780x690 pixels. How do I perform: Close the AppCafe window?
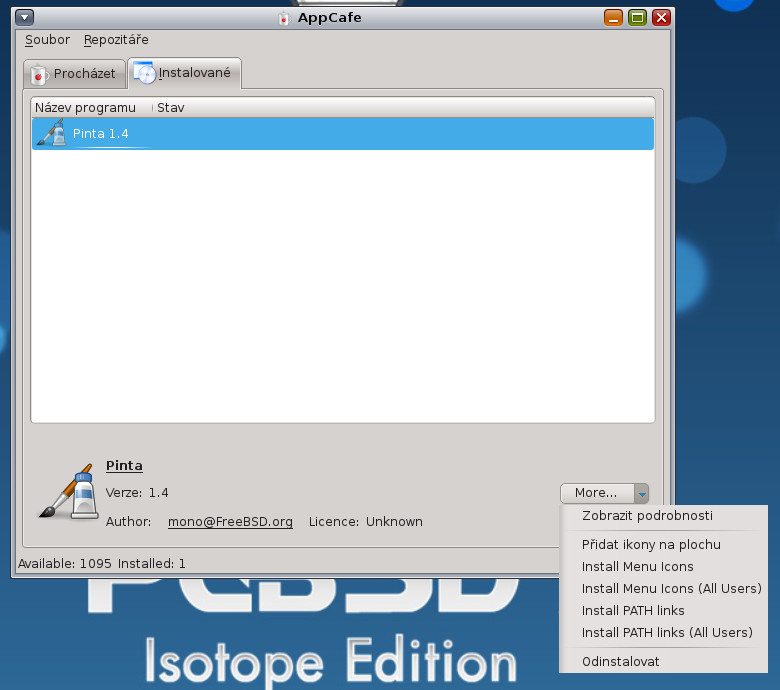pos(662,18)
